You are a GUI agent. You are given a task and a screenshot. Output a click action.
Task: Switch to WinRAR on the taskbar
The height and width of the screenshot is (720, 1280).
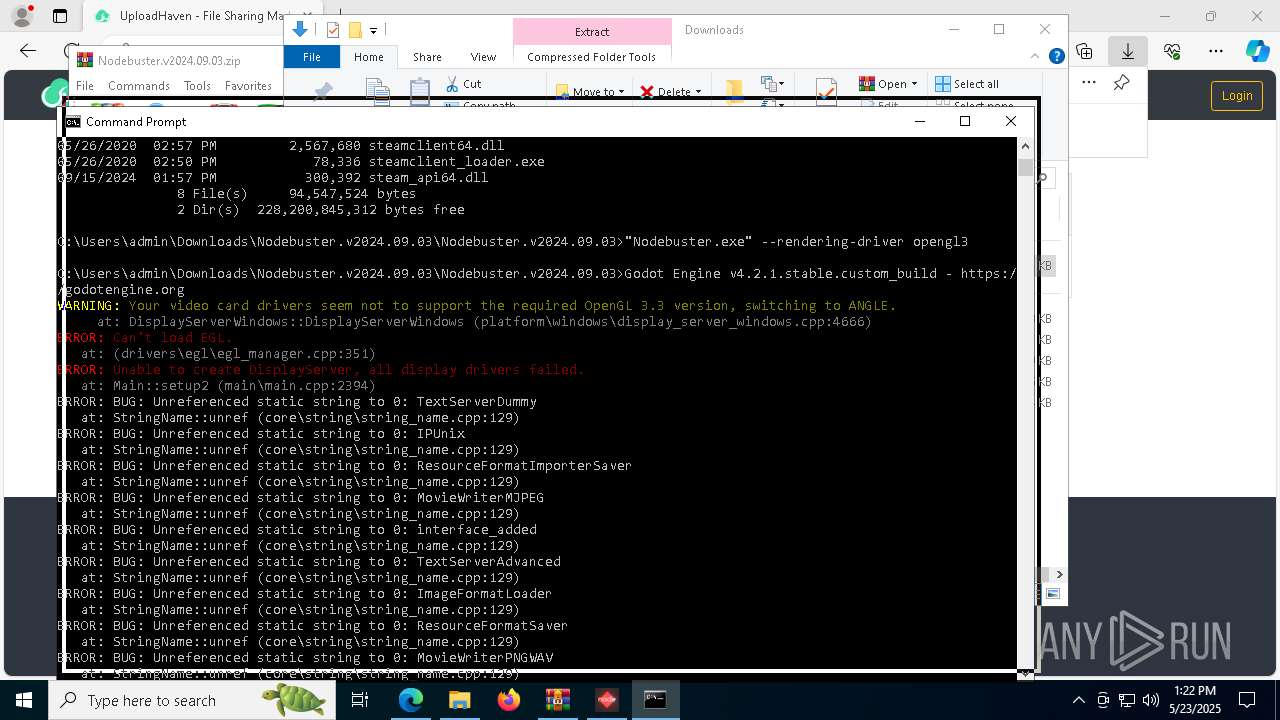click(557, 700)
